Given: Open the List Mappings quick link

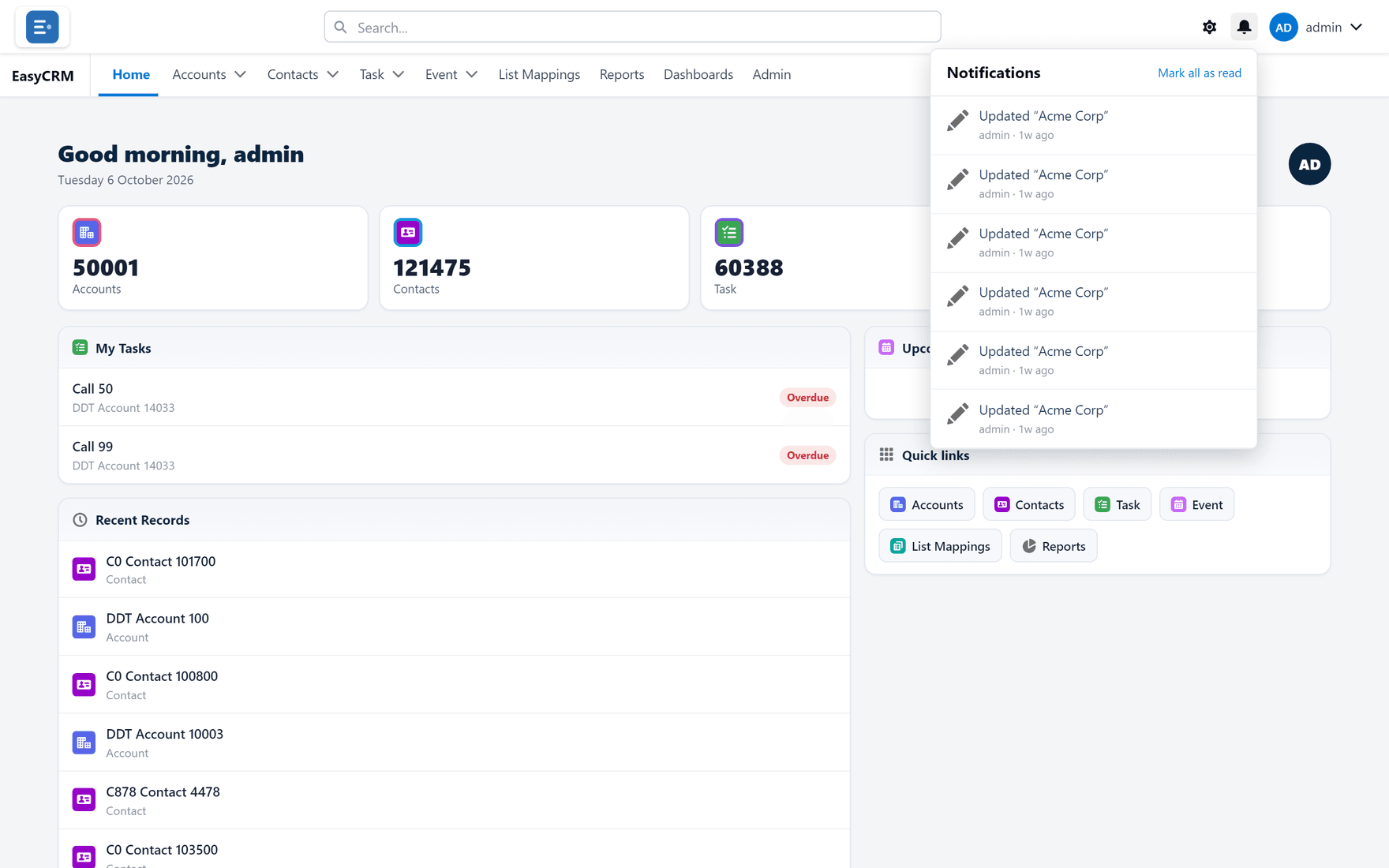Looking at the screenshot, I should tap(940, 546).
